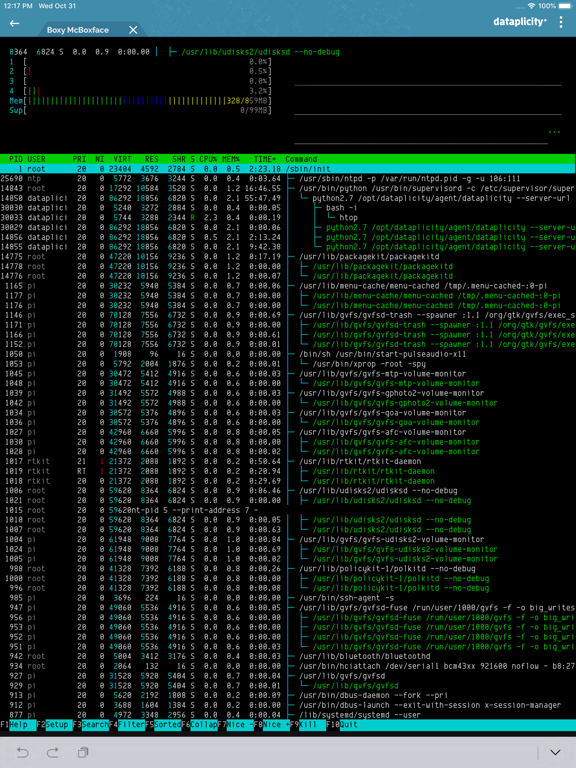
Task: Click the F1 Help function key label
Action: pos(18,724)
